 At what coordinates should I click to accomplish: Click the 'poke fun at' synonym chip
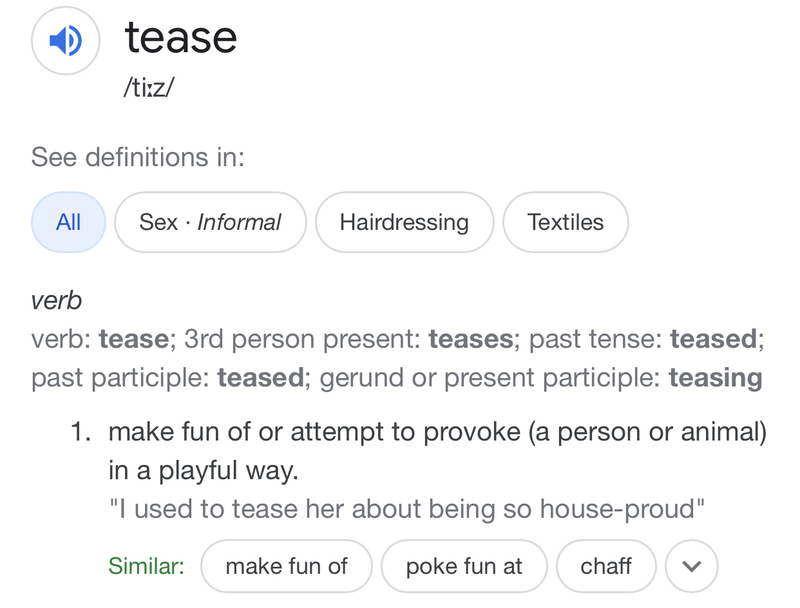(464, 566)
